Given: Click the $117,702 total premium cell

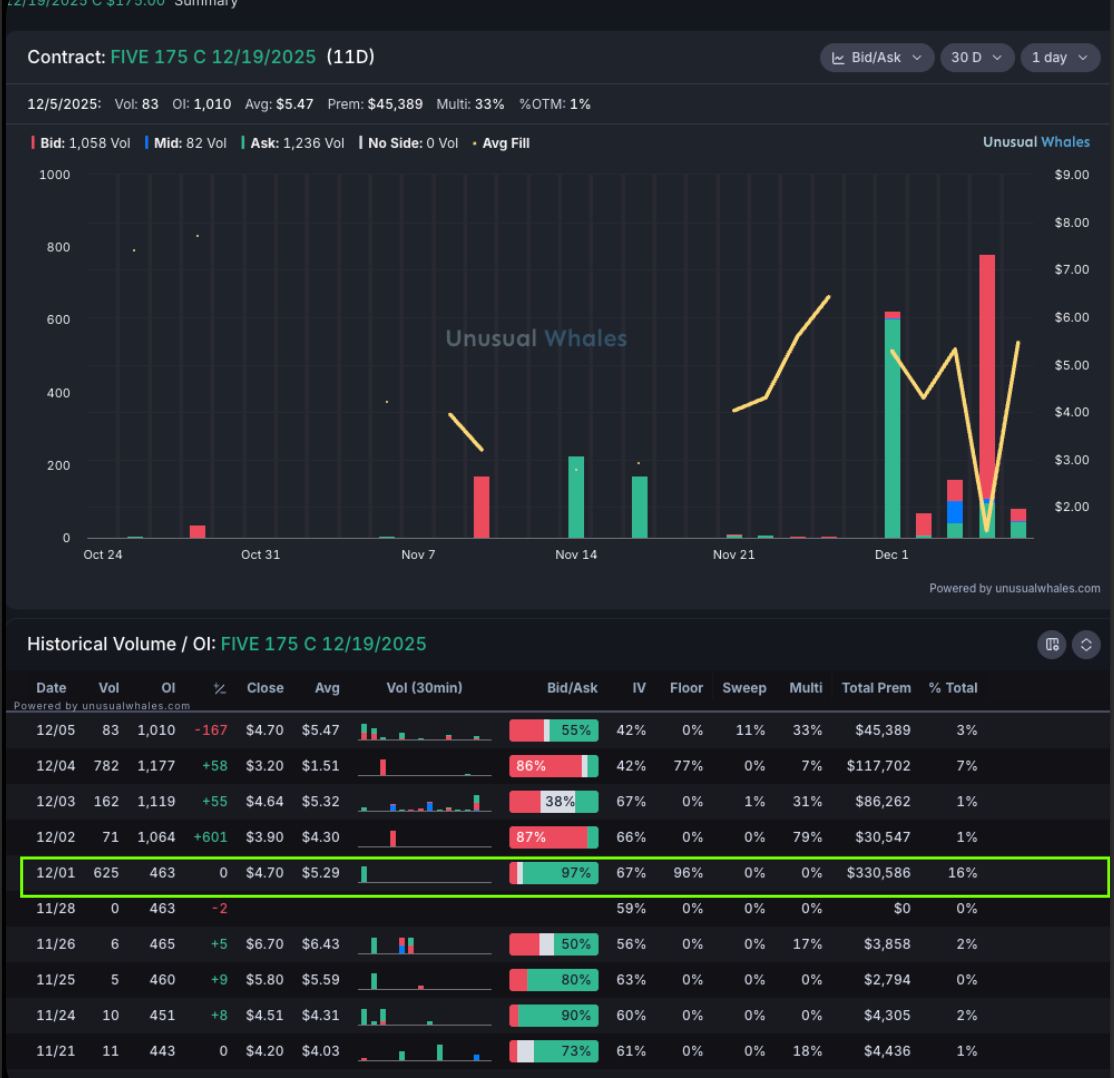Looking at the screenshot, I should pos(878,765).
